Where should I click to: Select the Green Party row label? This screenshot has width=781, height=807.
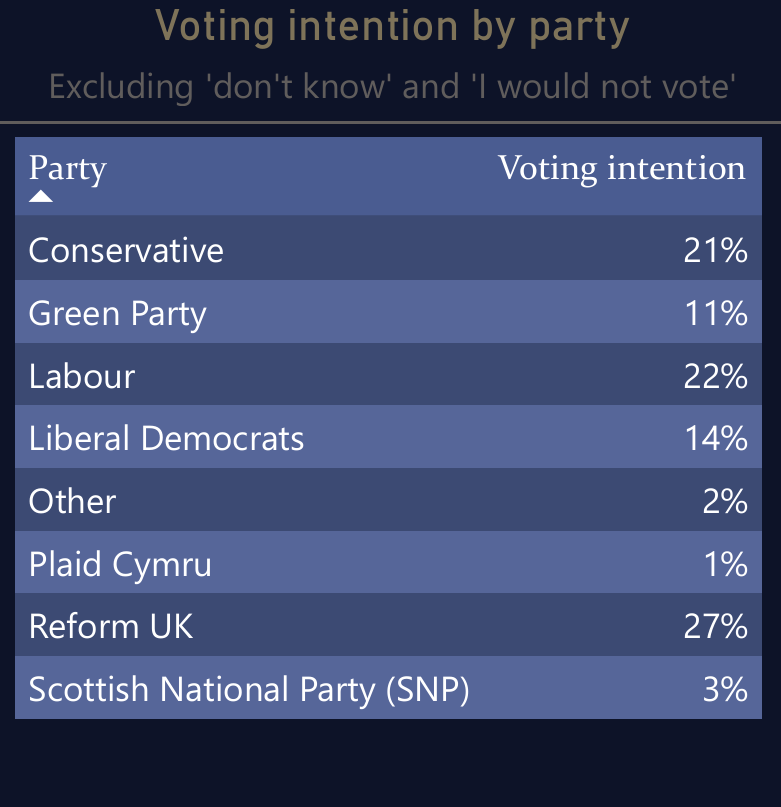(117, 313)
